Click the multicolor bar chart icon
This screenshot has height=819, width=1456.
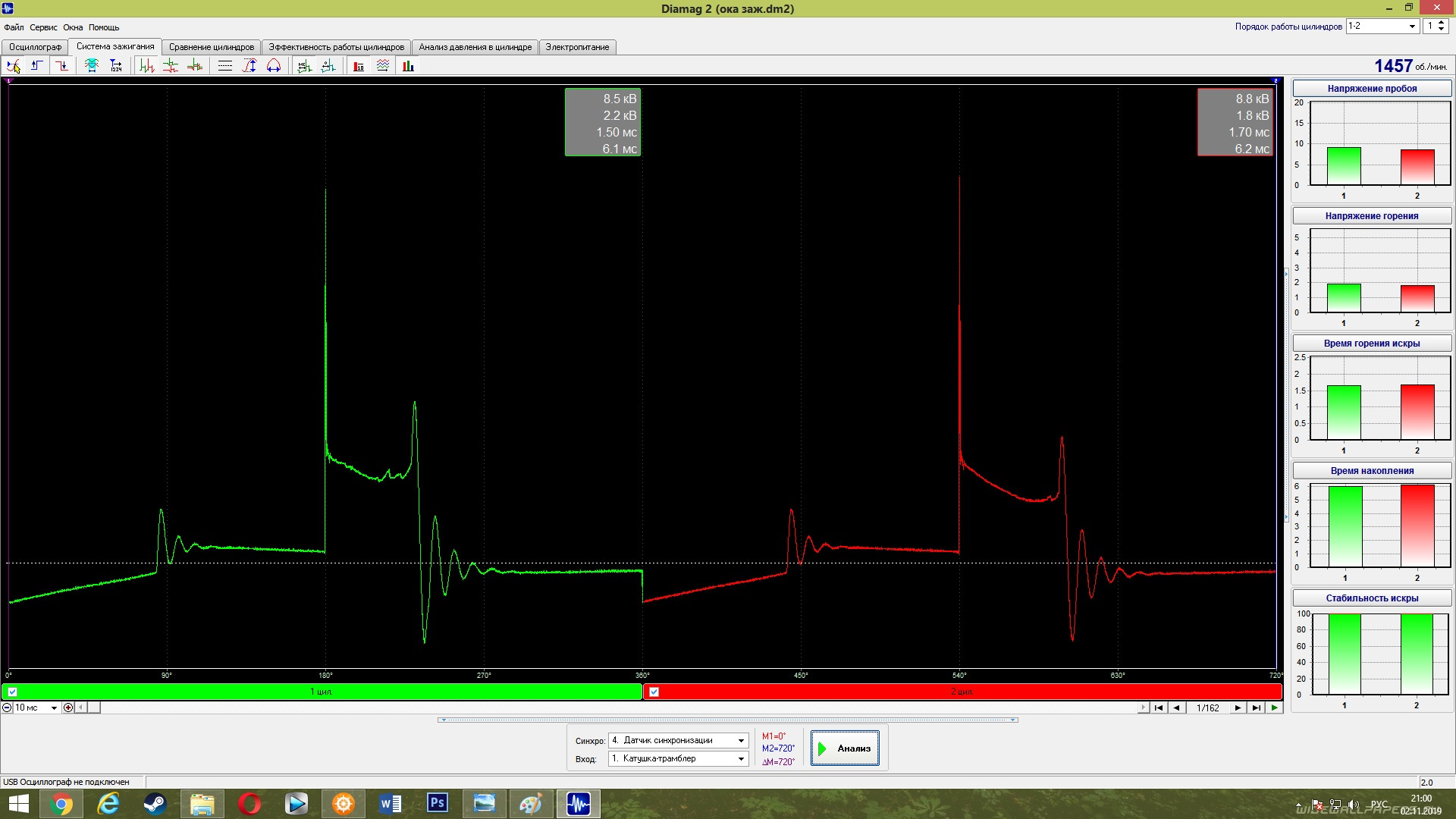[408, 66]
